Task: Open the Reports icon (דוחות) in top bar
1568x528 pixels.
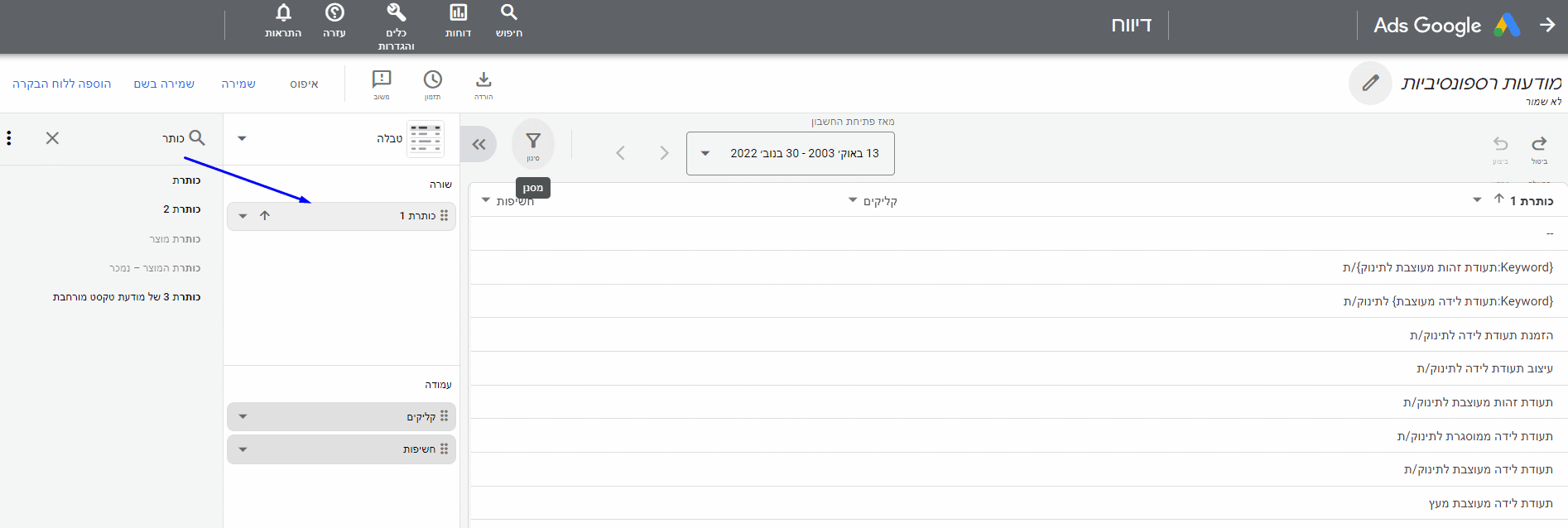Action: pyautogui.click(x=458, y=20)
